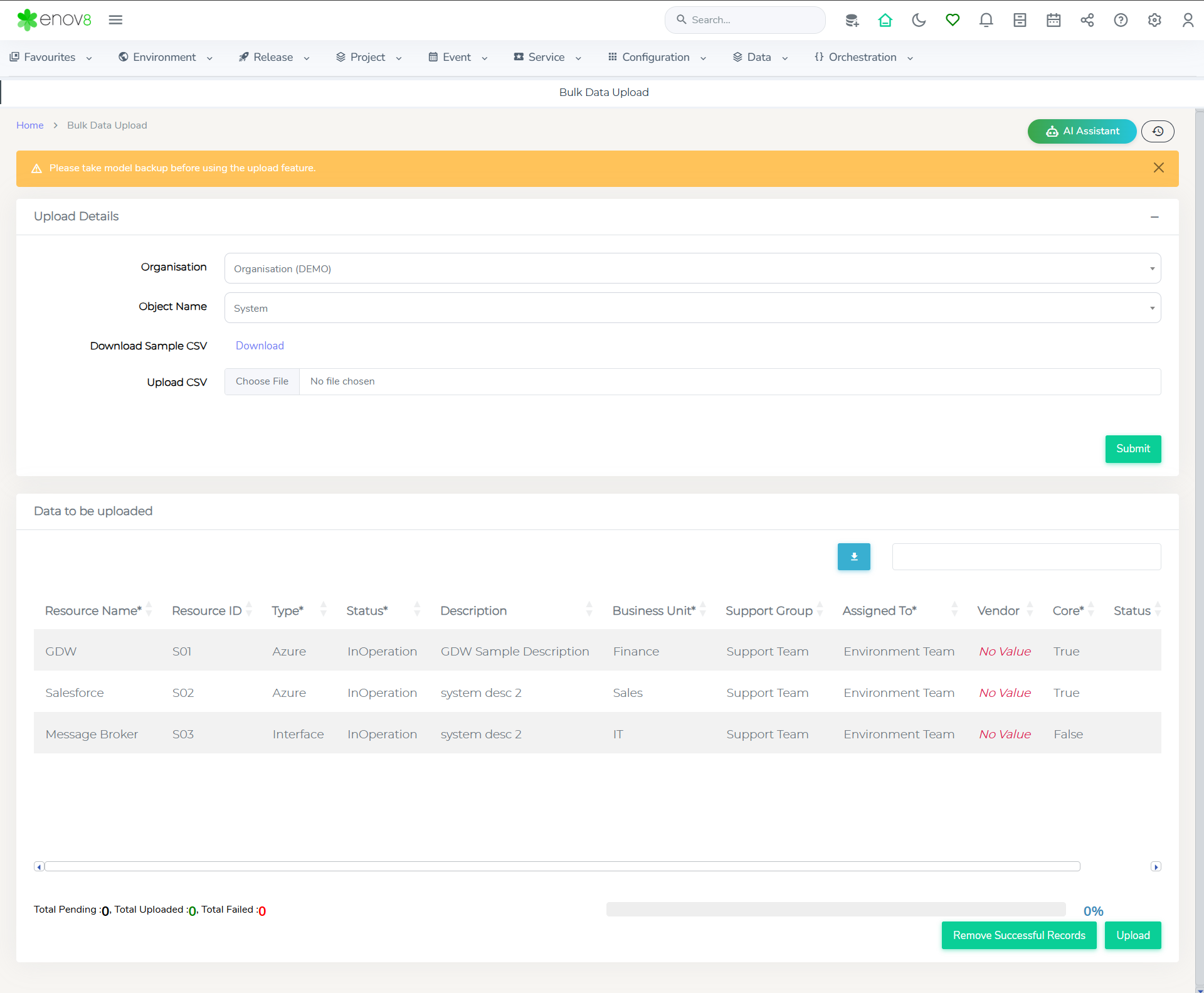Collapse the Upload Details panel
Viewport: 1204px width, 993px height.
tap(1154, 216)
